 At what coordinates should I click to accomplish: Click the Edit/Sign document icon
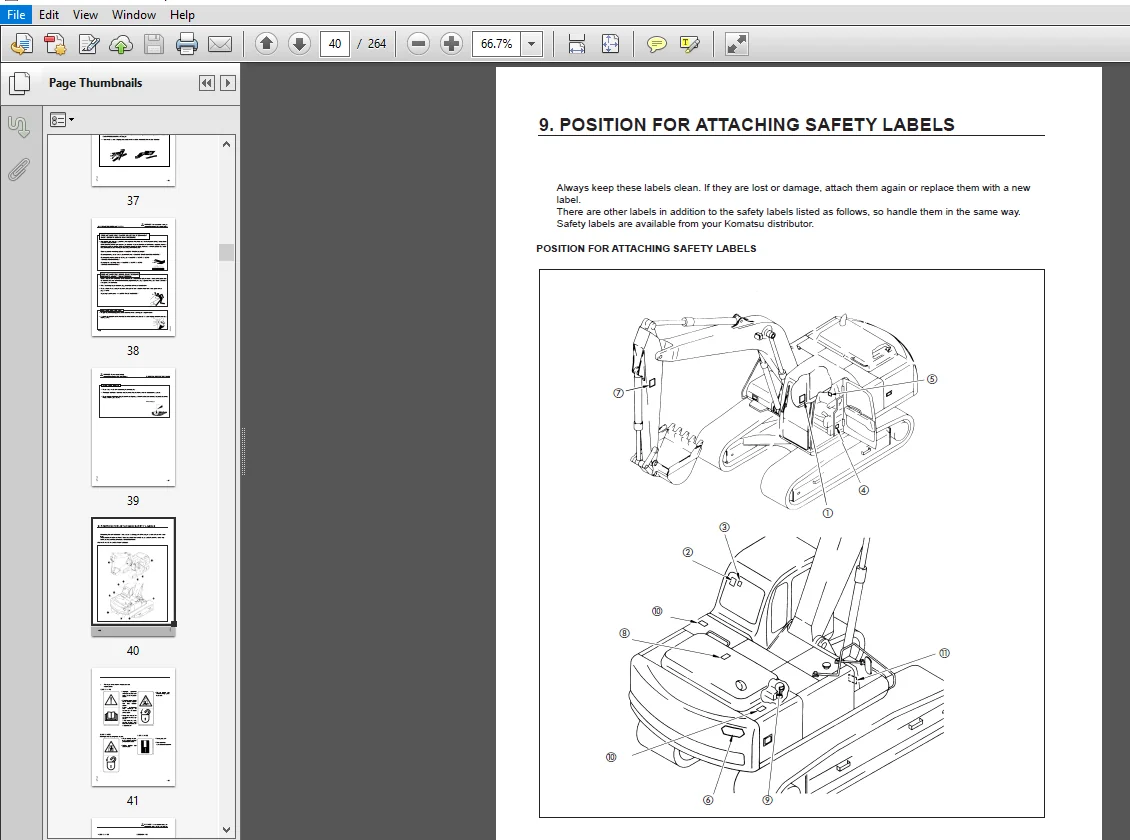click(88, 44)
